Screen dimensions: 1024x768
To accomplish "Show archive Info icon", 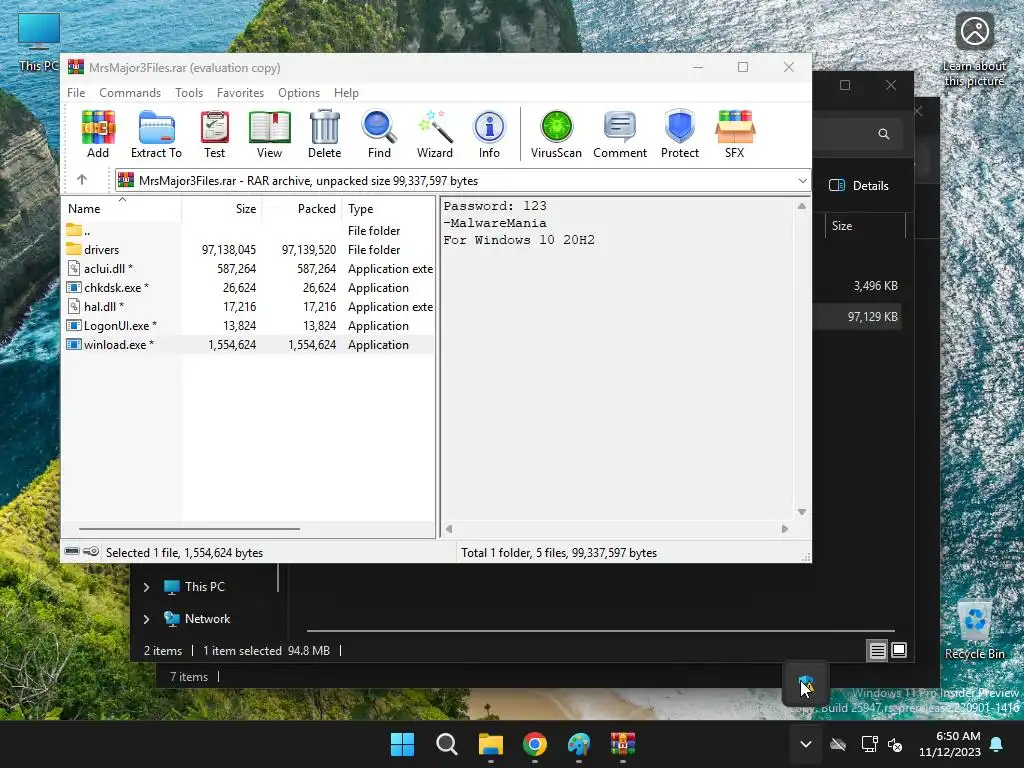I will (x=489, y=134).
